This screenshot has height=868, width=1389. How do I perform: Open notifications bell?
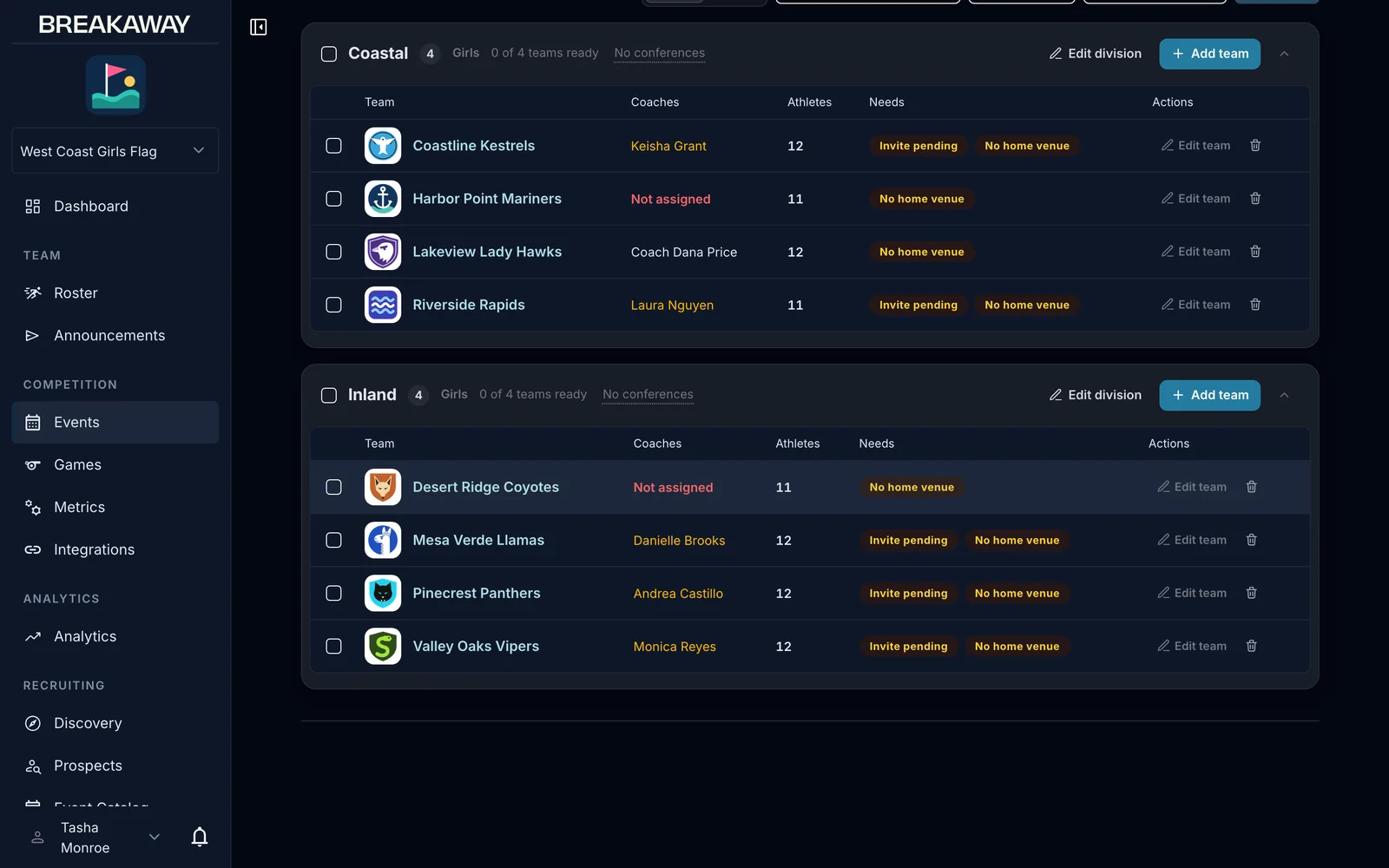(200, 837)
